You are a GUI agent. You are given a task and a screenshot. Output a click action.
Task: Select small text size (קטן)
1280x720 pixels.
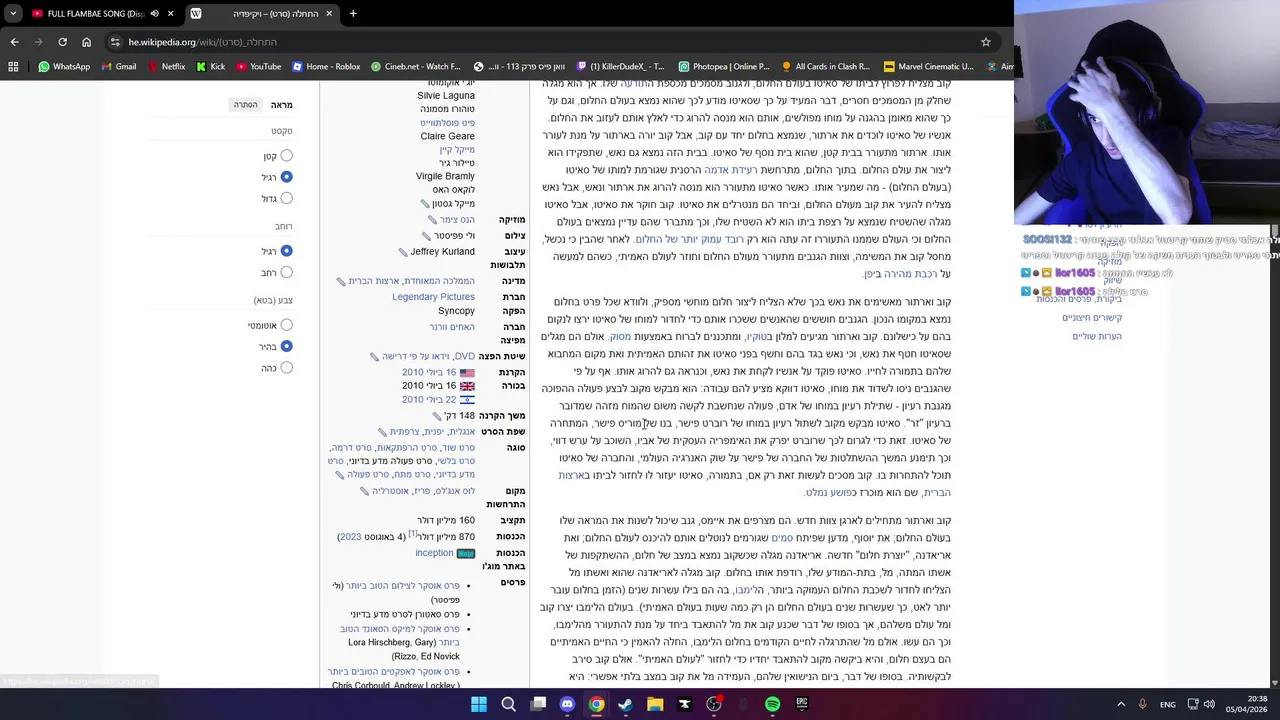coord(286,155)
